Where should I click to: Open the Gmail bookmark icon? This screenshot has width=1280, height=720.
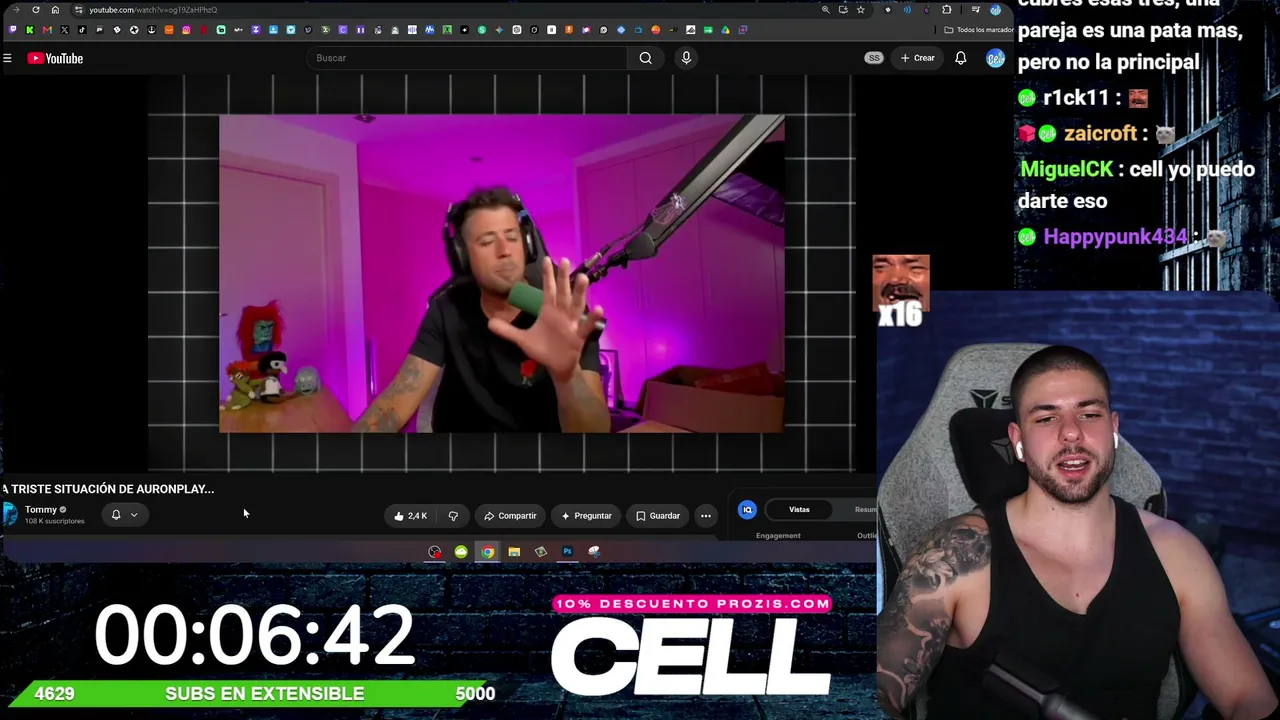47,30
